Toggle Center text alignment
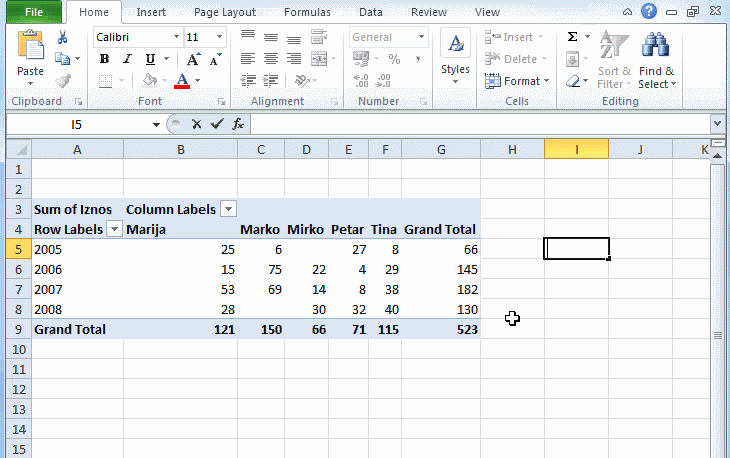Viewport: 730px width, 458px height. tap(270, 59)
